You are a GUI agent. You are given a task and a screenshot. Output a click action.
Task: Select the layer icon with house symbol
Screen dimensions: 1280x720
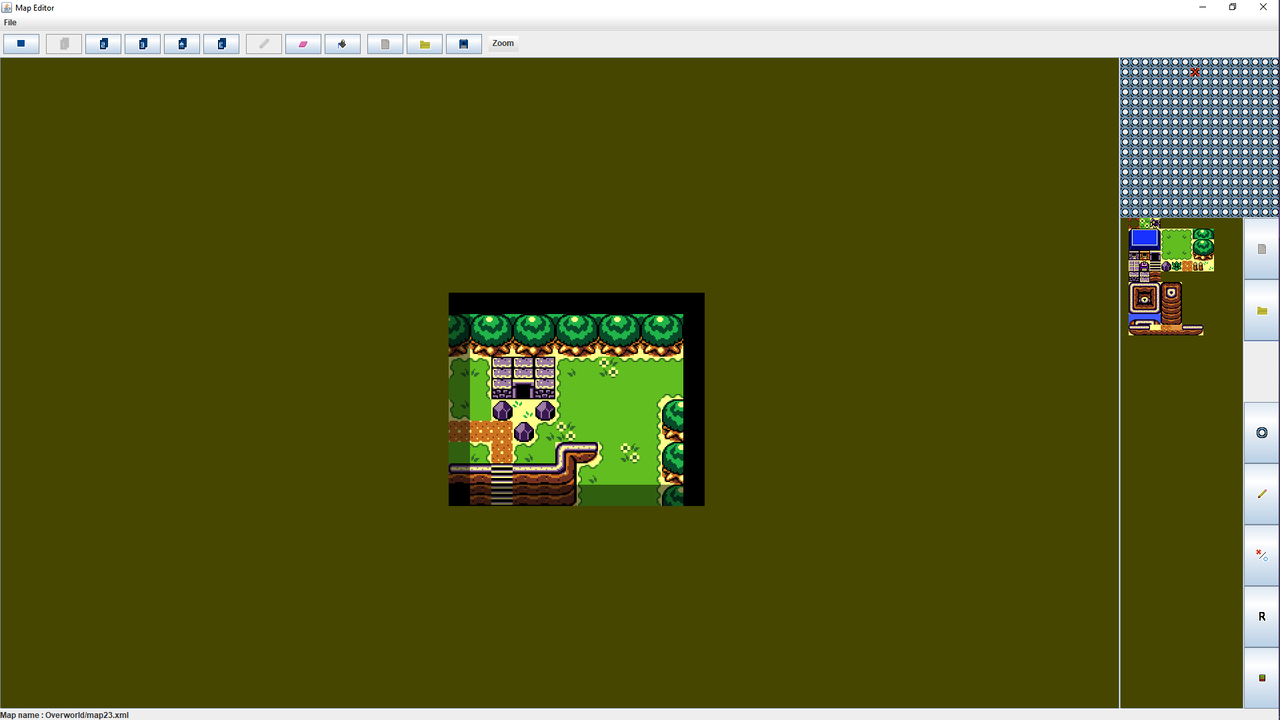182,44
